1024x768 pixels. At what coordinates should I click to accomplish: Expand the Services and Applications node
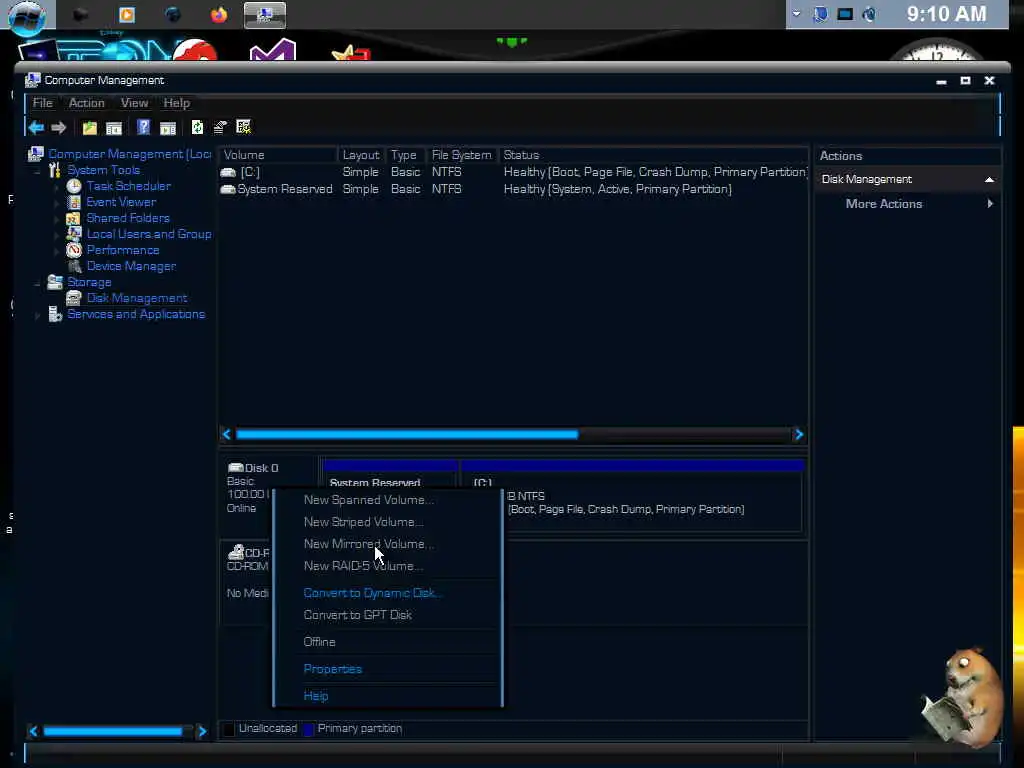(38, 315)
